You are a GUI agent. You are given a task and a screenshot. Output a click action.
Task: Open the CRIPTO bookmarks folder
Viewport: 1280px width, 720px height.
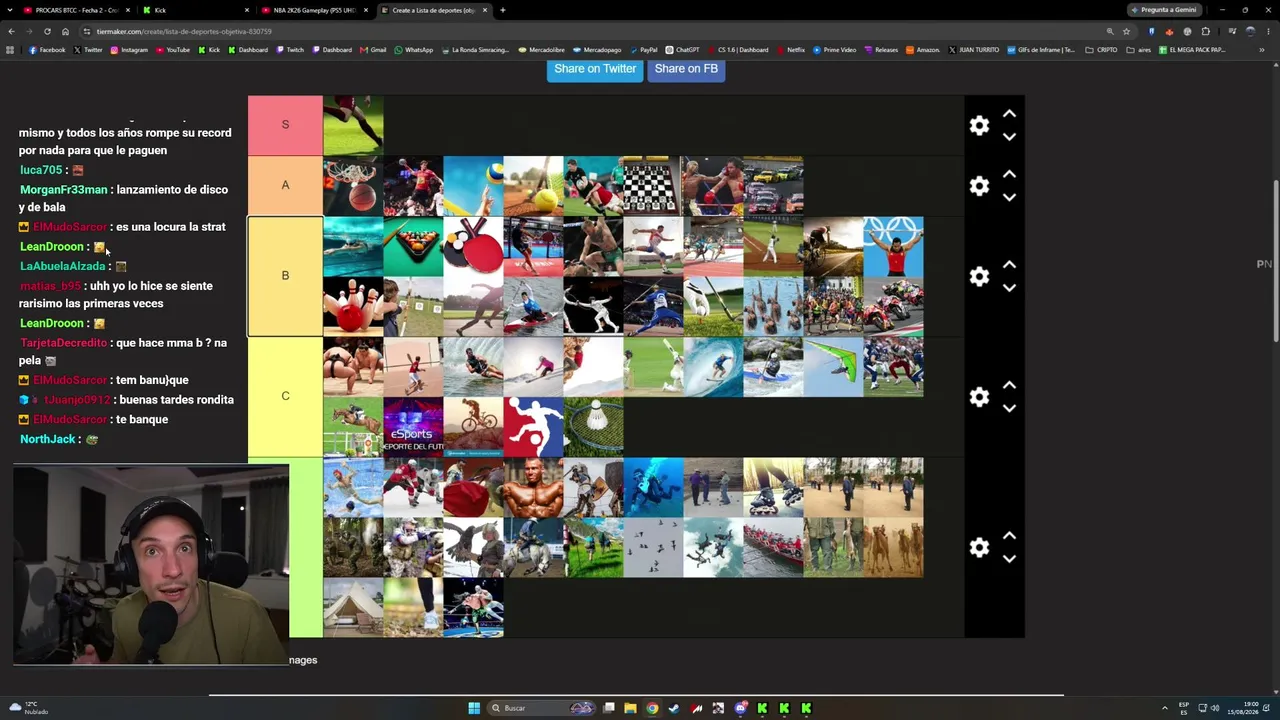[x=1101, y=50]
